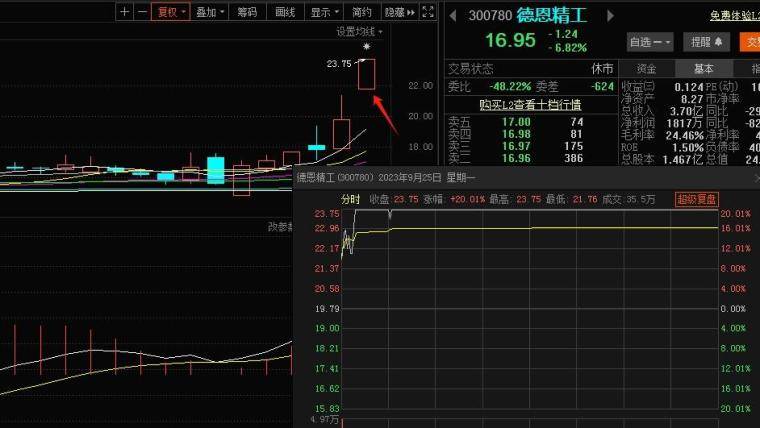The height and width of the screenshot is (428, 760).
Task: Click 卖二 price 16.96
Action: 516,159
